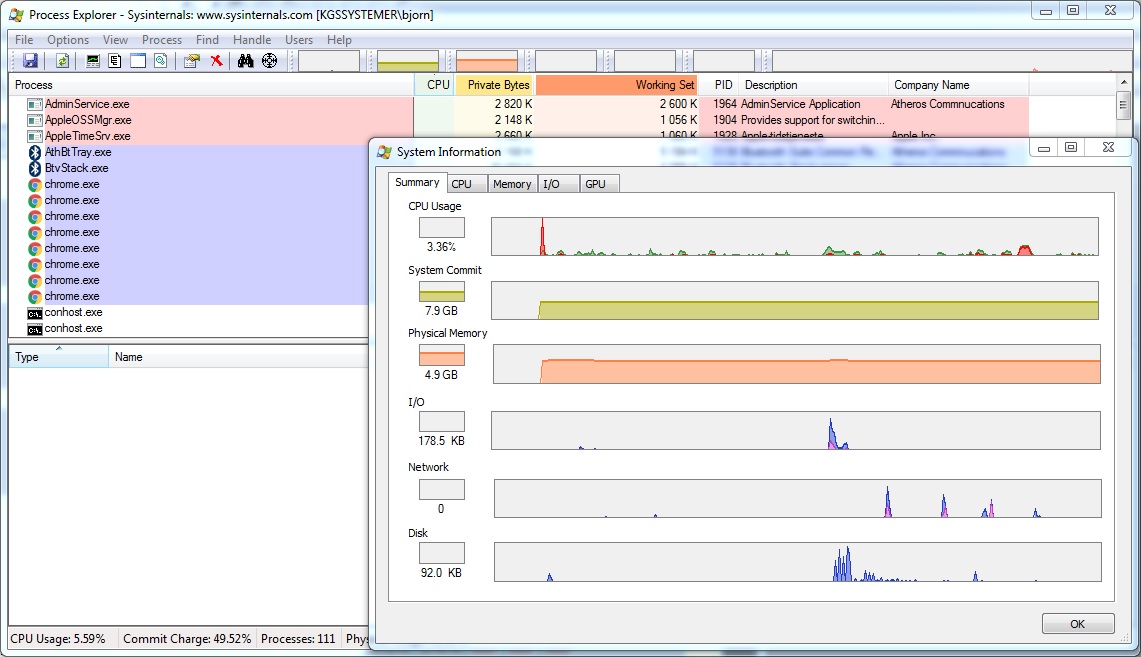Toggle the process tree view toolbar icon
This screenshot has width=1141, height=657.
pyautogui.click(x=115, y=61)
